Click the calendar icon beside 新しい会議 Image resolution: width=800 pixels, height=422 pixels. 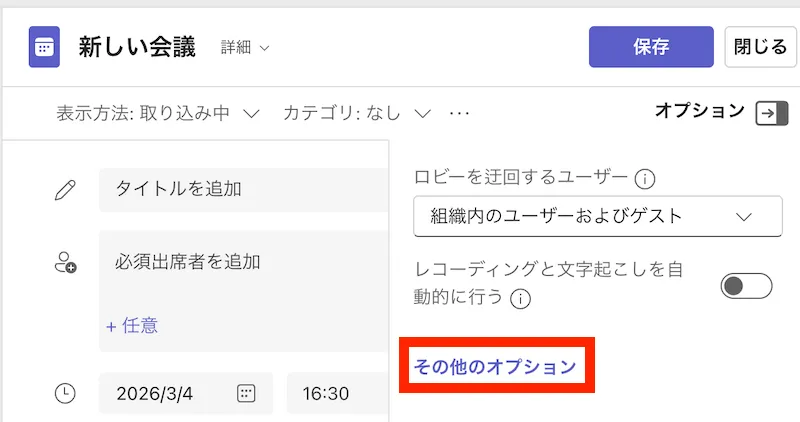45,47
